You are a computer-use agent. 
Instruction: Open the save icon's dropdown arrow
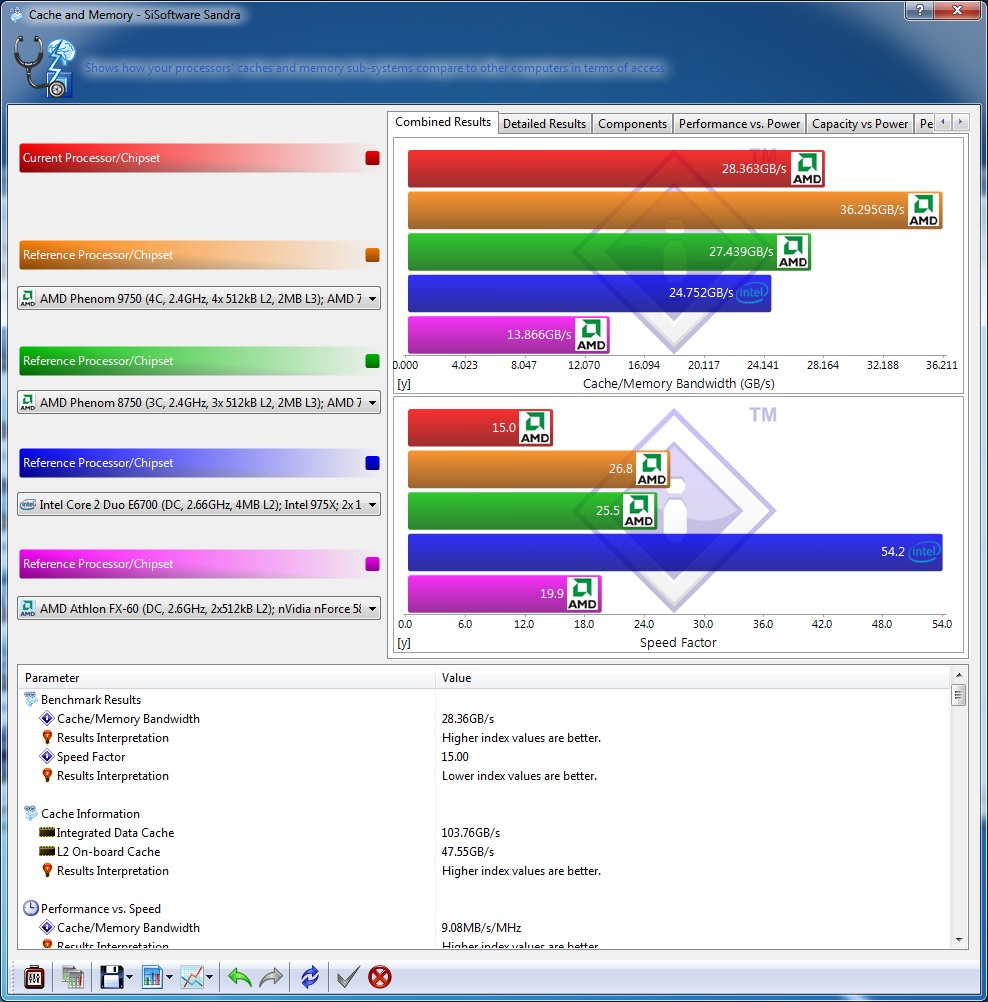click(x=129, y=977)
